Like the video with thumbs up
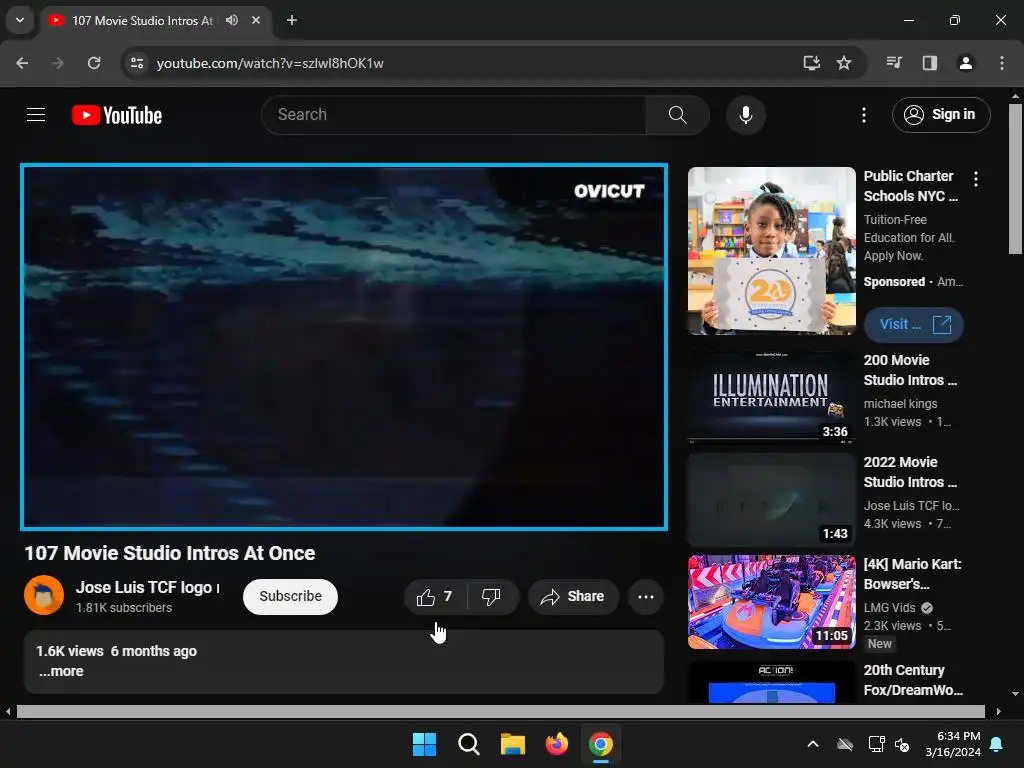 pyautogui.click(x=436, y=596)
